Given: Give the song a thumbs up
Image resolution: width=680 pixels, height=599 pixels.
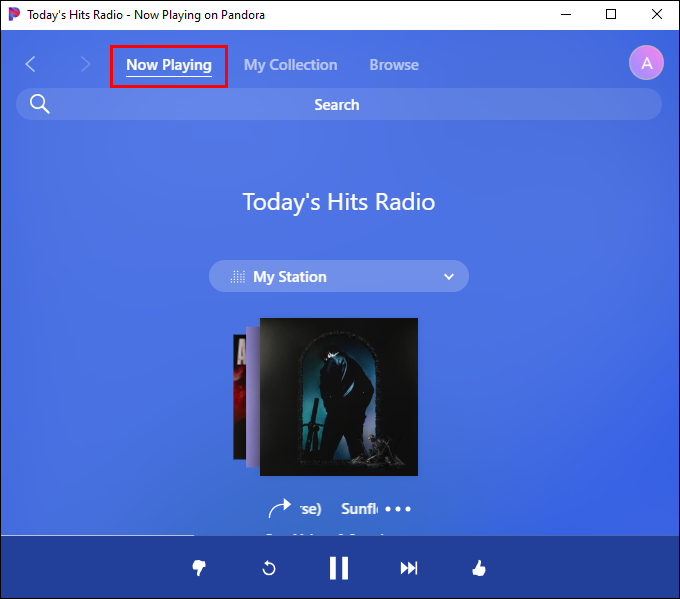Looking at the screenshot, I should click(x=479, y=568).
